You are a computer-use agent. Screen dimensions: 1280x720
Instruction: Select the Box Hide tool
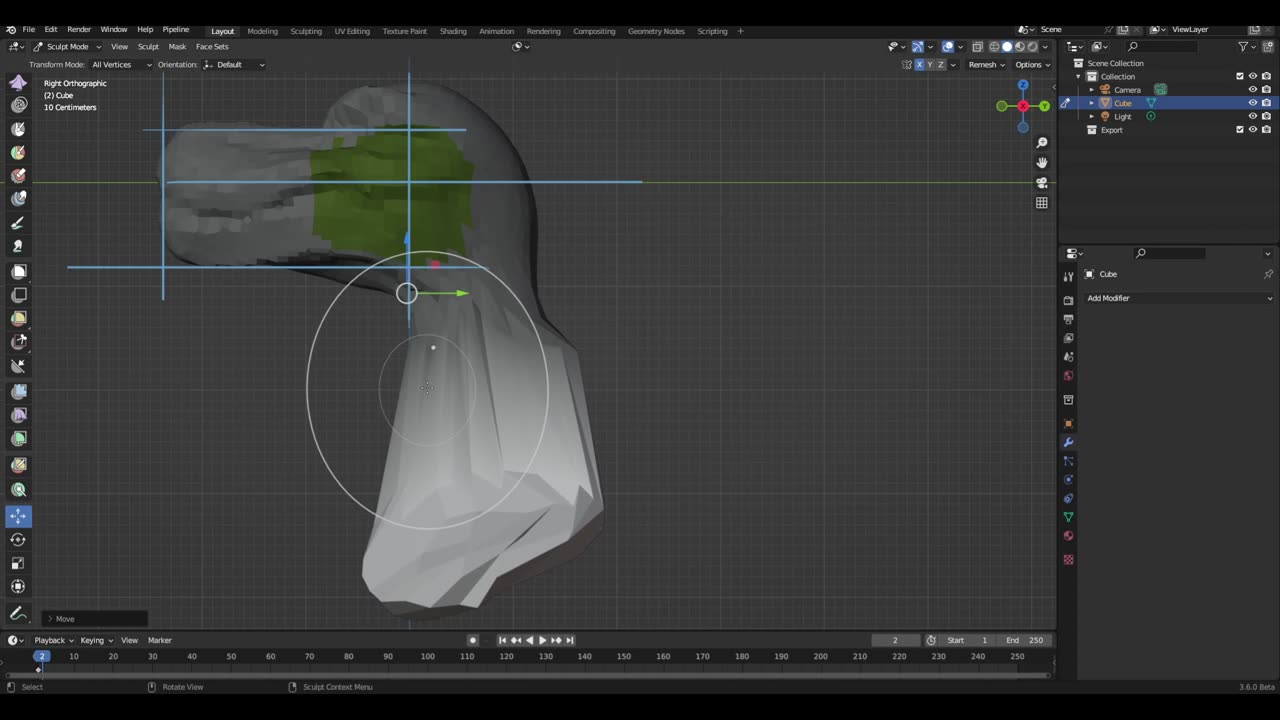coord(18,295)
